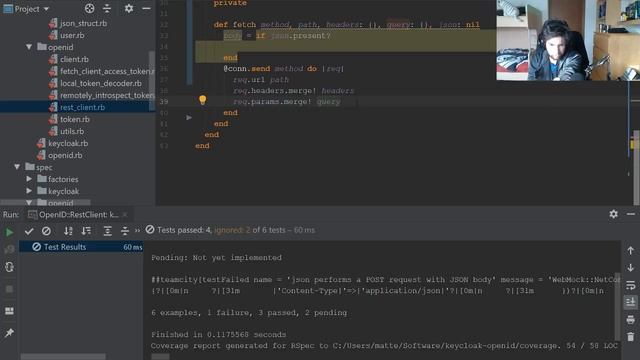
Task: Click rerun failed tests icon
Action: pyautogui.click(x=9, y=249)
